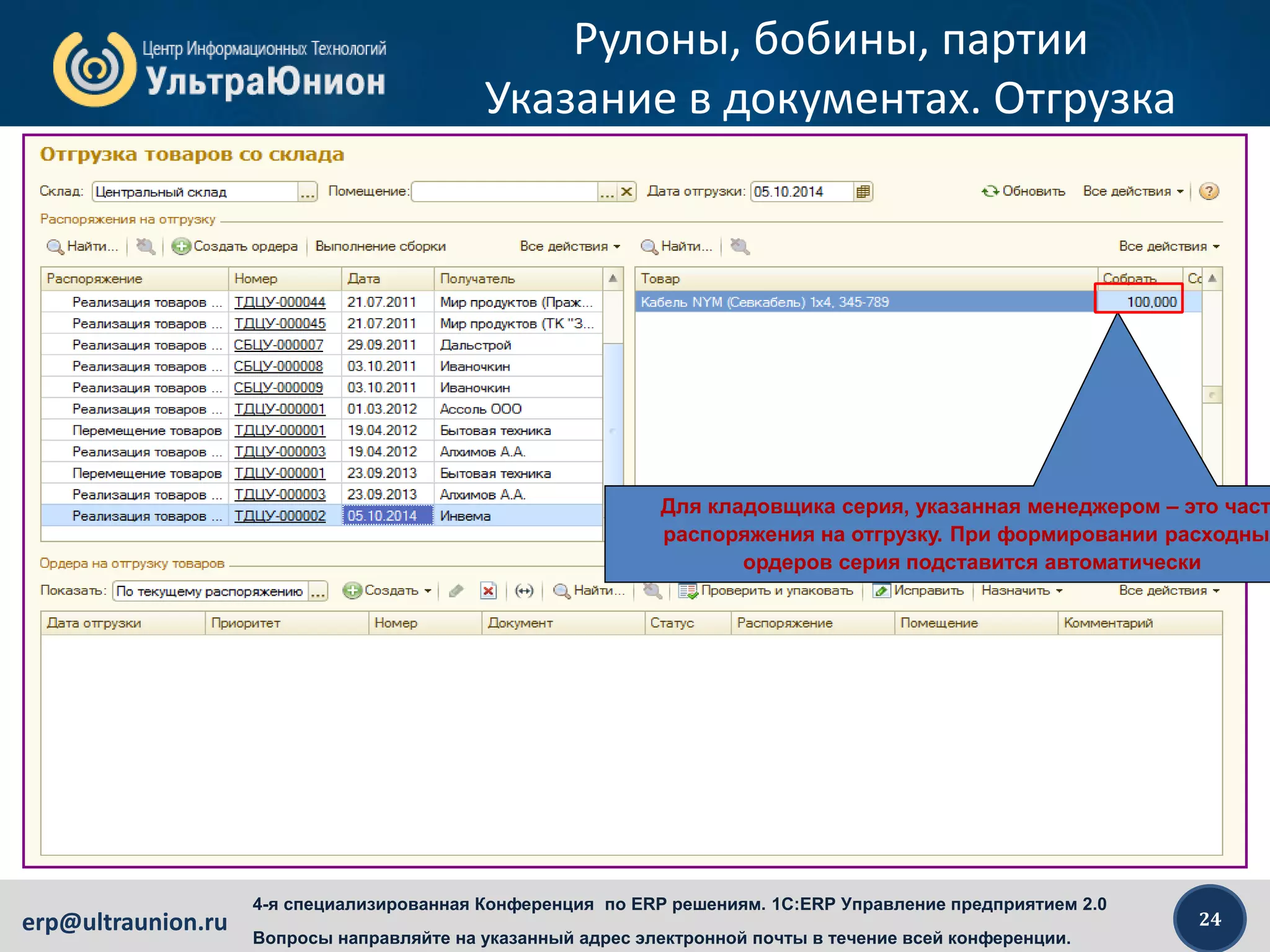The height and width of the screenshot is (952, 1270).
Task: Open link ТДЦУ-000044
Action: click(280, 302)
